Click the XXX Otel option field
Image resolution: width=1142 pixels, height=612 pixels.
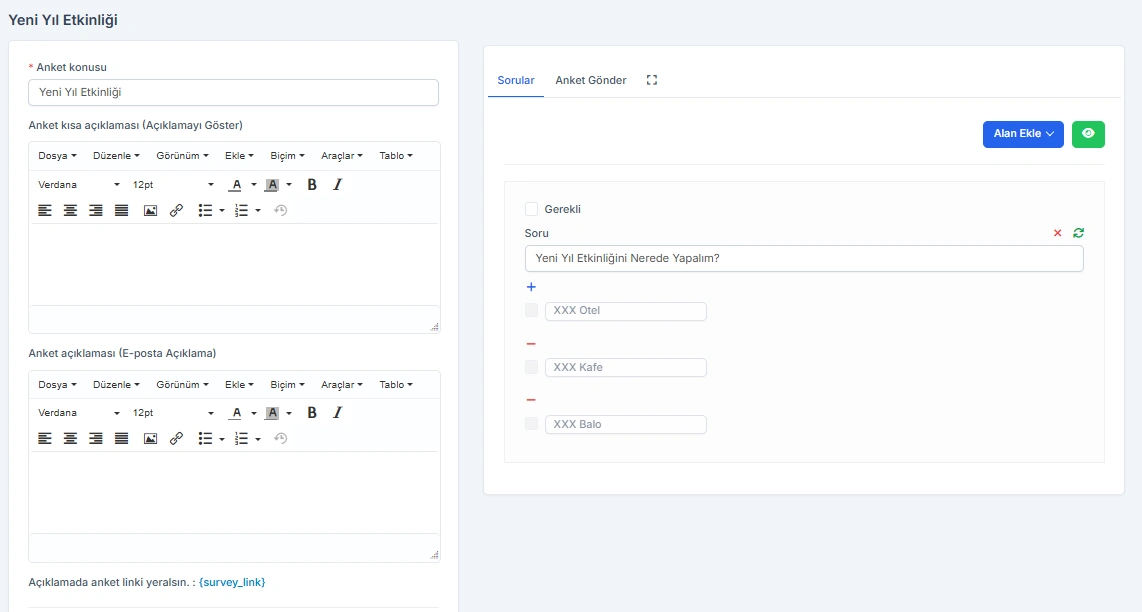tap(626, 310)
